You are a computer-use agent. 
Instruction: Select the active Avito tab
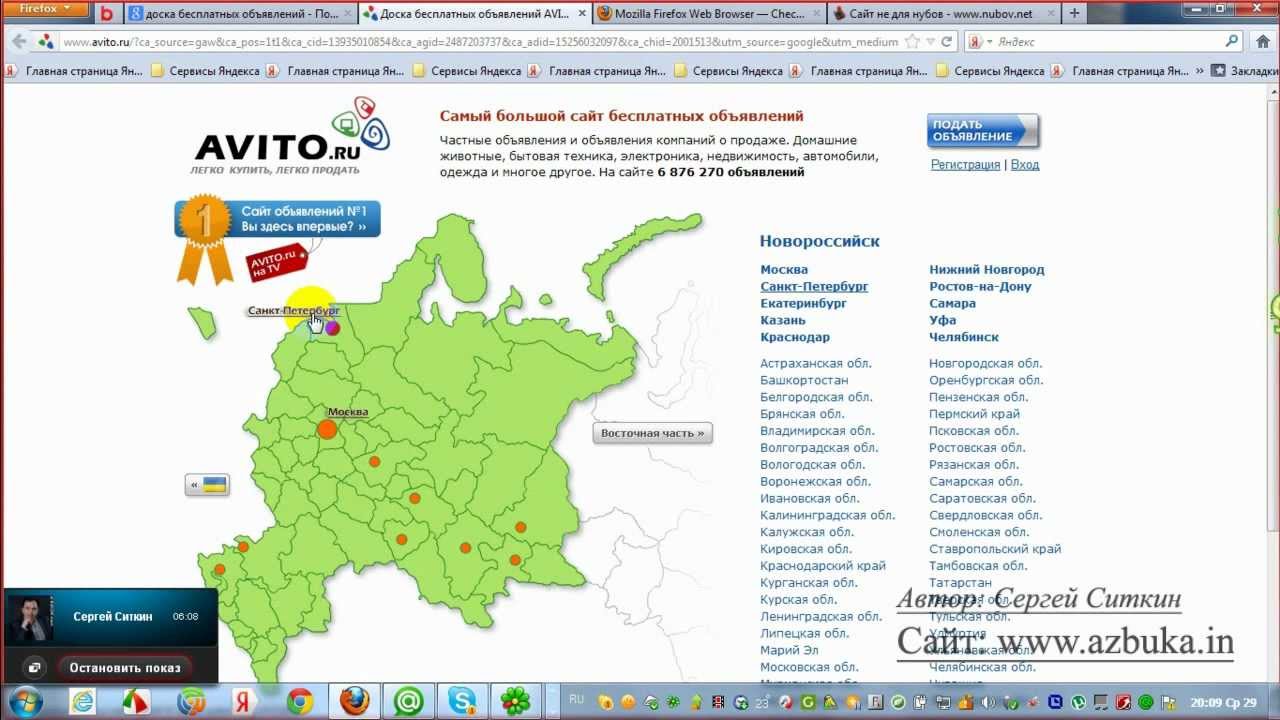(474, 14)
